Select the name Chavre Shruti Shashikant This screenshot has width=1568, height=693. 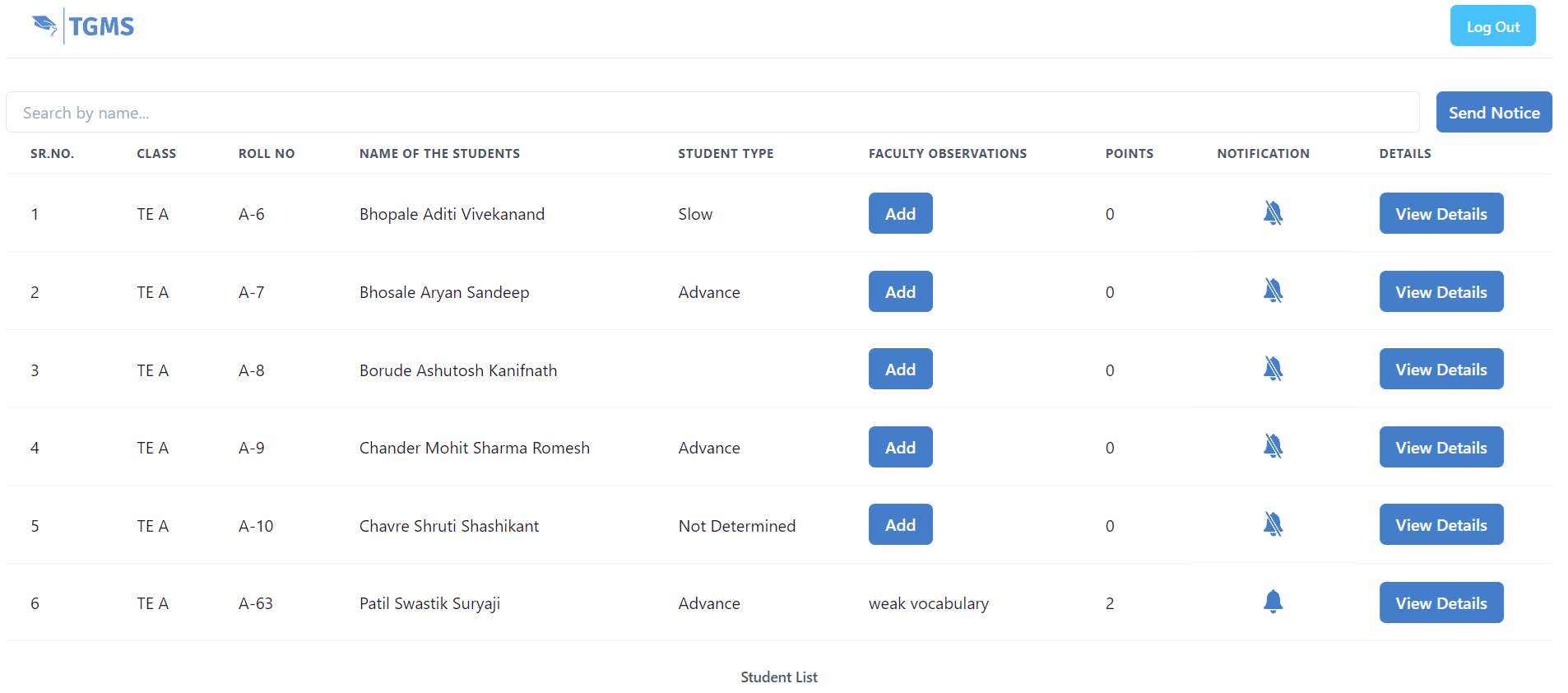(x=449, y=526)
